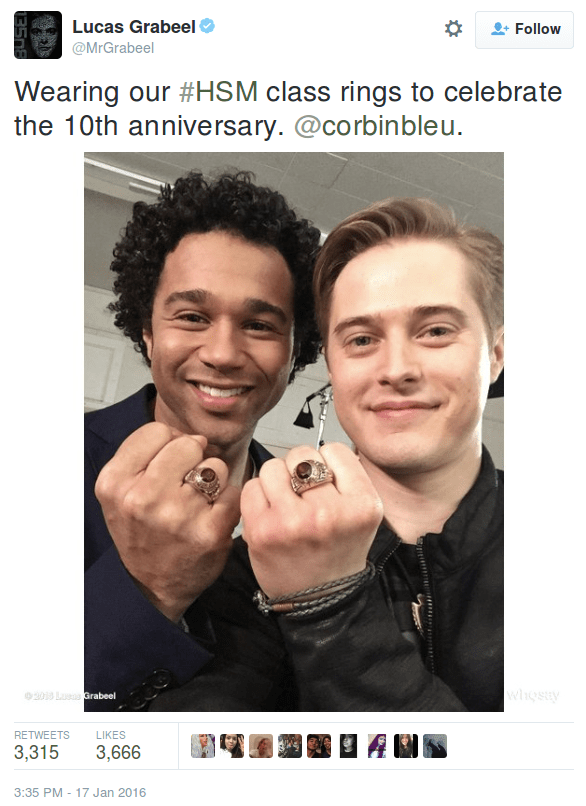The height and width of the screenshot is (806, 586).
Task: Click the second liker avatar thumbnail
Action: (x=232, y=746)
